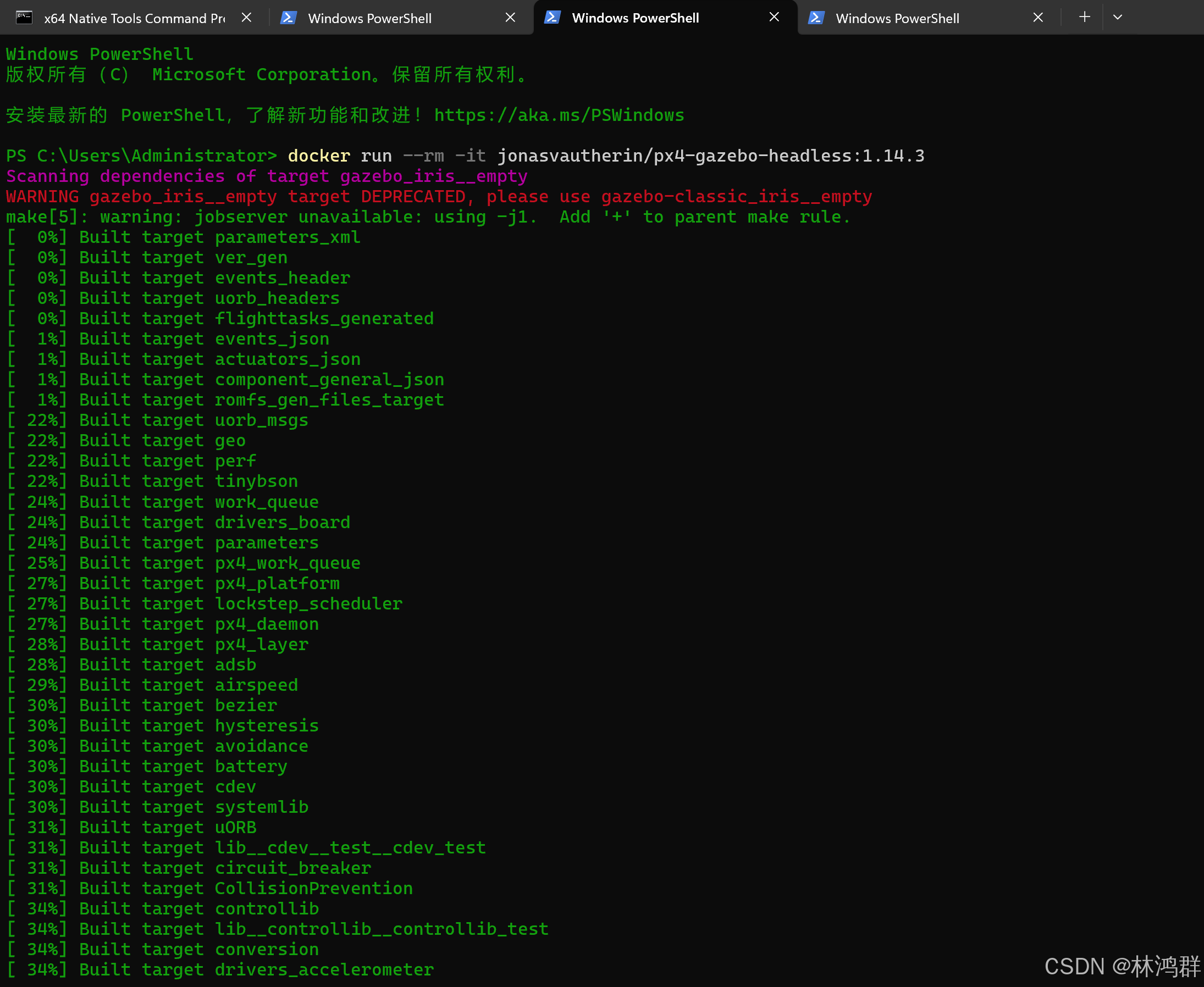Click 'Built target lib__cdev__test__cdev_test' line
The image size is (1204, 987).
pos(246,849)
